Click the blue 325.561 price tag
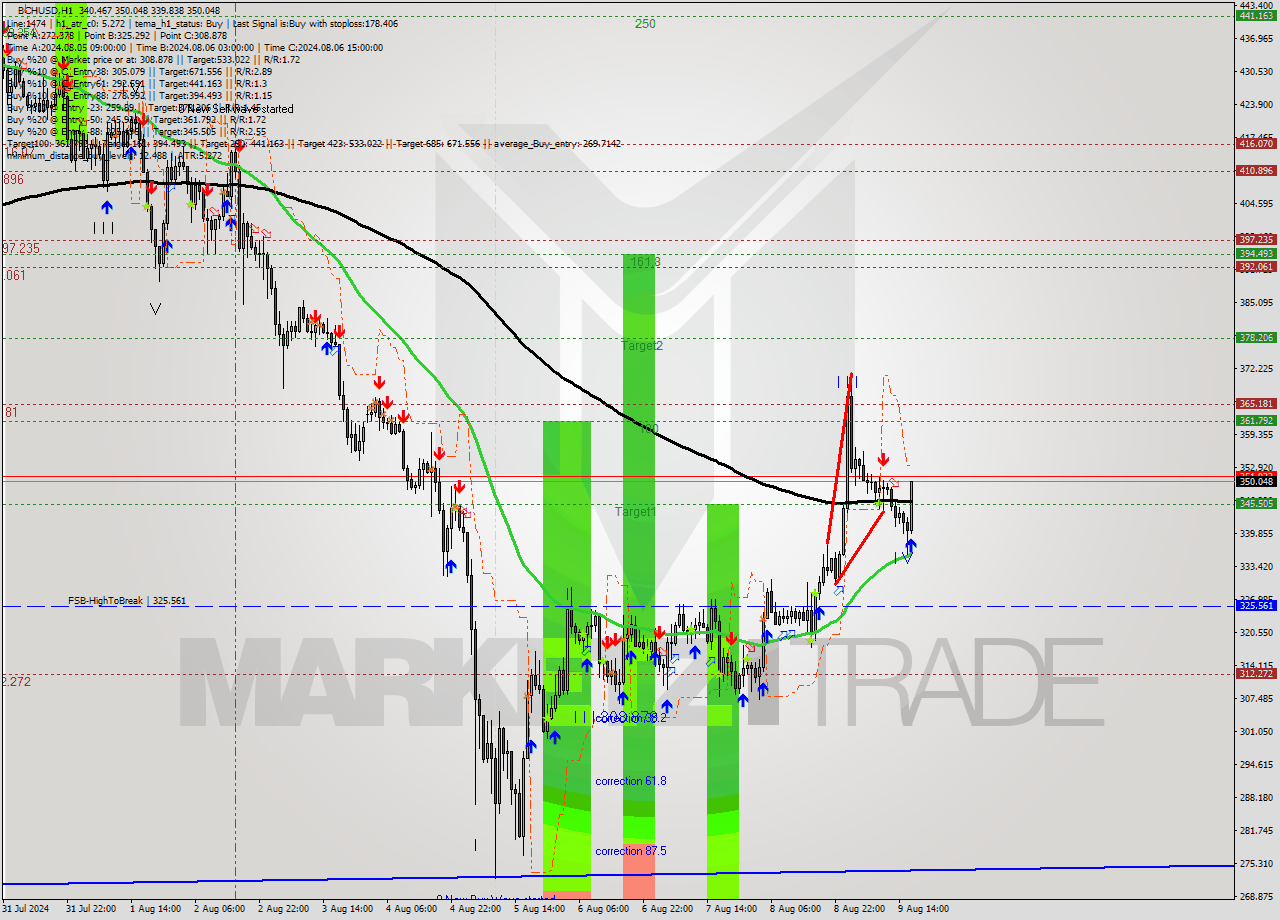This screenshot has height=920, width=1280. [1256, 606]
